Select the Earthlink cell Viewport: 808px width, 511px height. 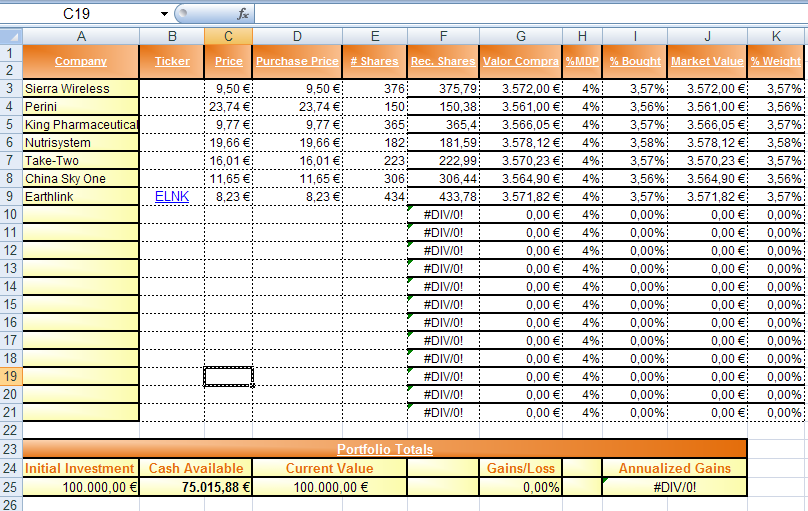81,196
